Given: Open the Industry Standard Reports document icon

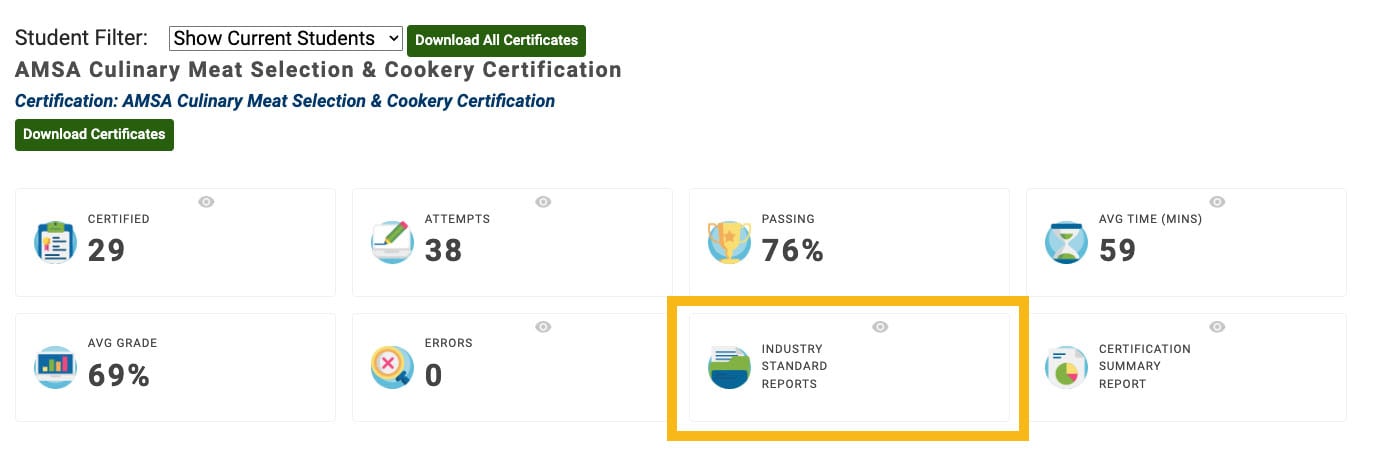Looking at the screenshot, I should pyautogui.click(x=729, y=367).
